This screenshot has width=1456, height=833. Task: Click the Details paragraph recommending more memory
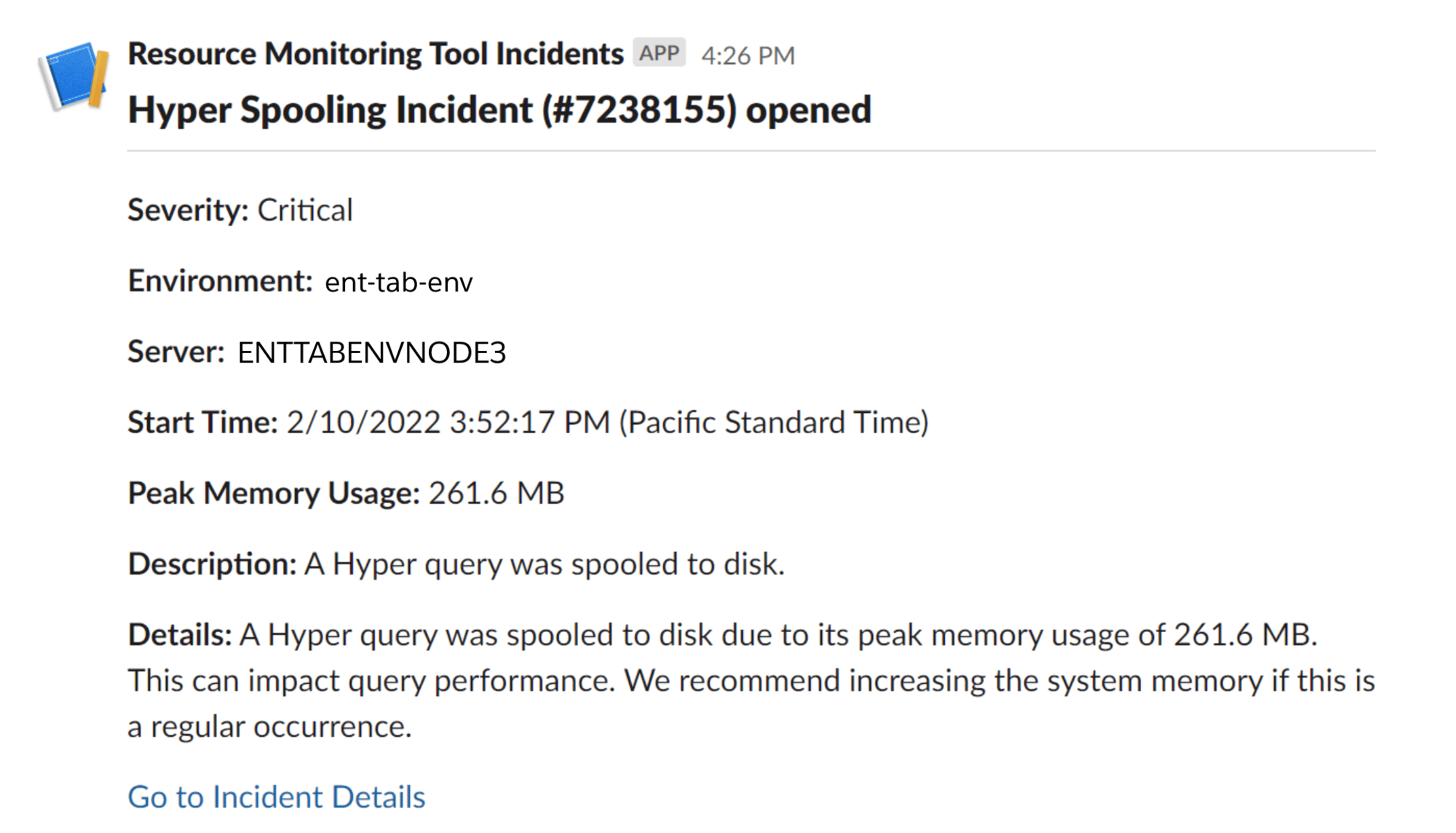click(x=751, y=680)
